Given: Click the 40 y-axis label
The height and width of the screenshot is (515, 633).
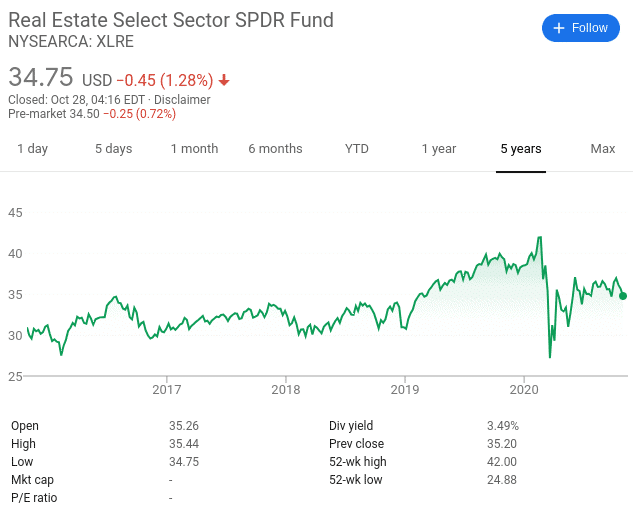Looking at the screenshot, I should (x=15, y=254).
